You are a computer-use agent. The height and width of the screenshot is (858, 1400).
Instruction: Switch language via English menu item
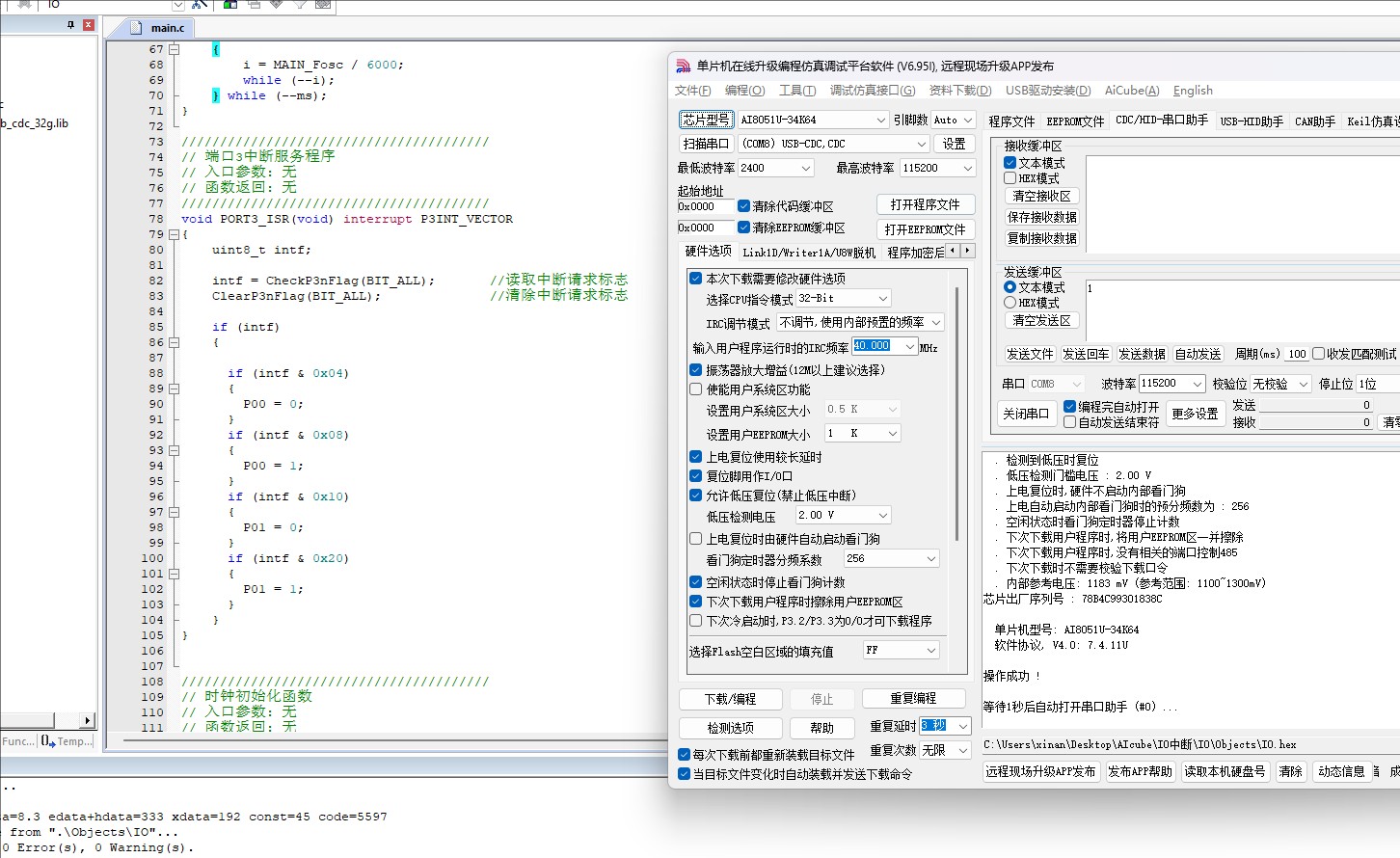coord(1193,91)
